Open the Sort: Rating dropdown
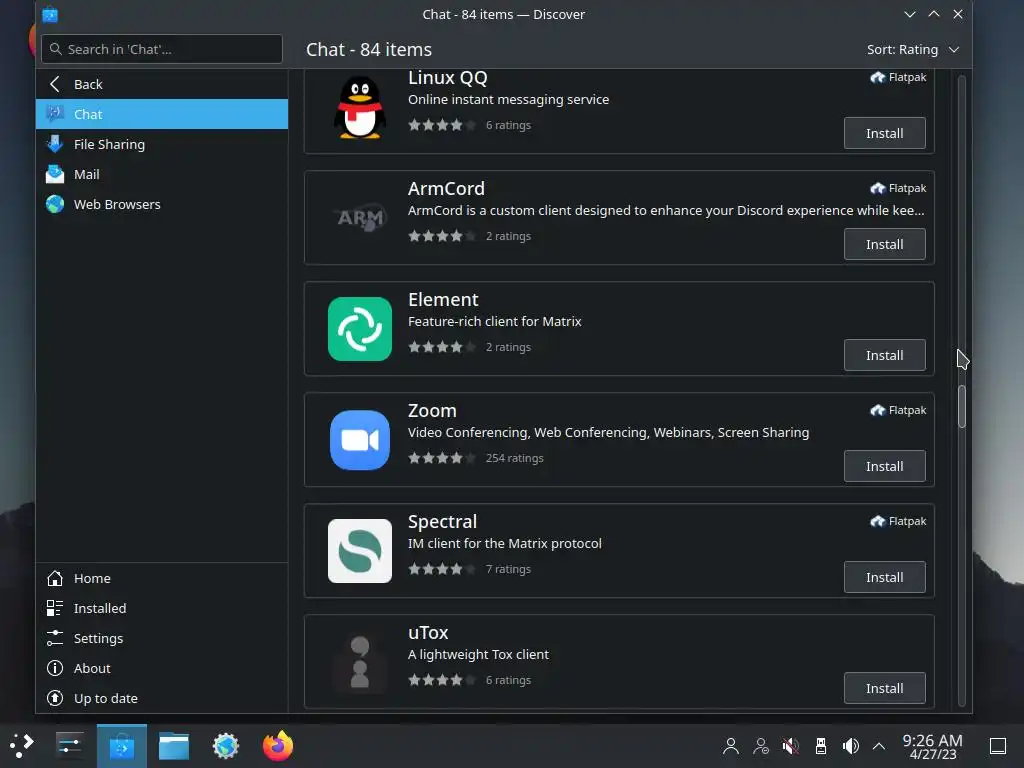1024x768 pixels. (912, 50)
